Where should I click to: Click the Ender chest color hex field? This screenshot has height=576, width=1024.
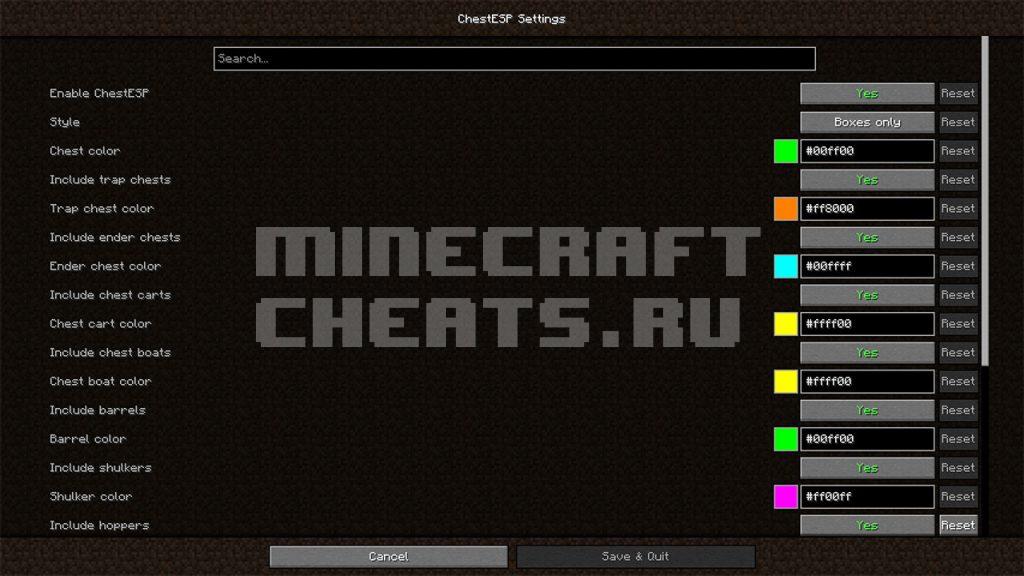pos(867,266)
